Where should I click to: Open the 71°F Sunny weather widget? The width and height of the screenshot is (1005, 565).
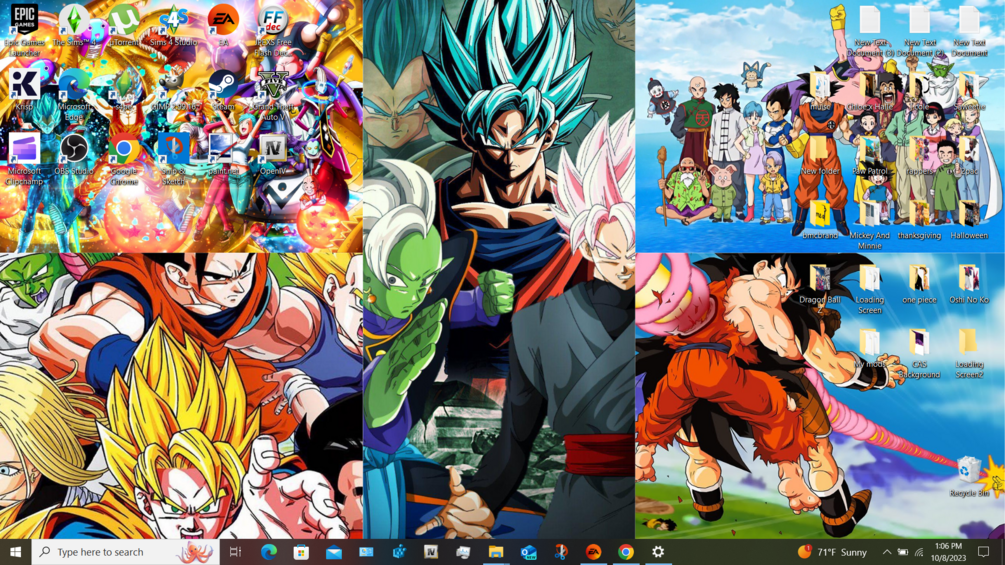(832, 552)
